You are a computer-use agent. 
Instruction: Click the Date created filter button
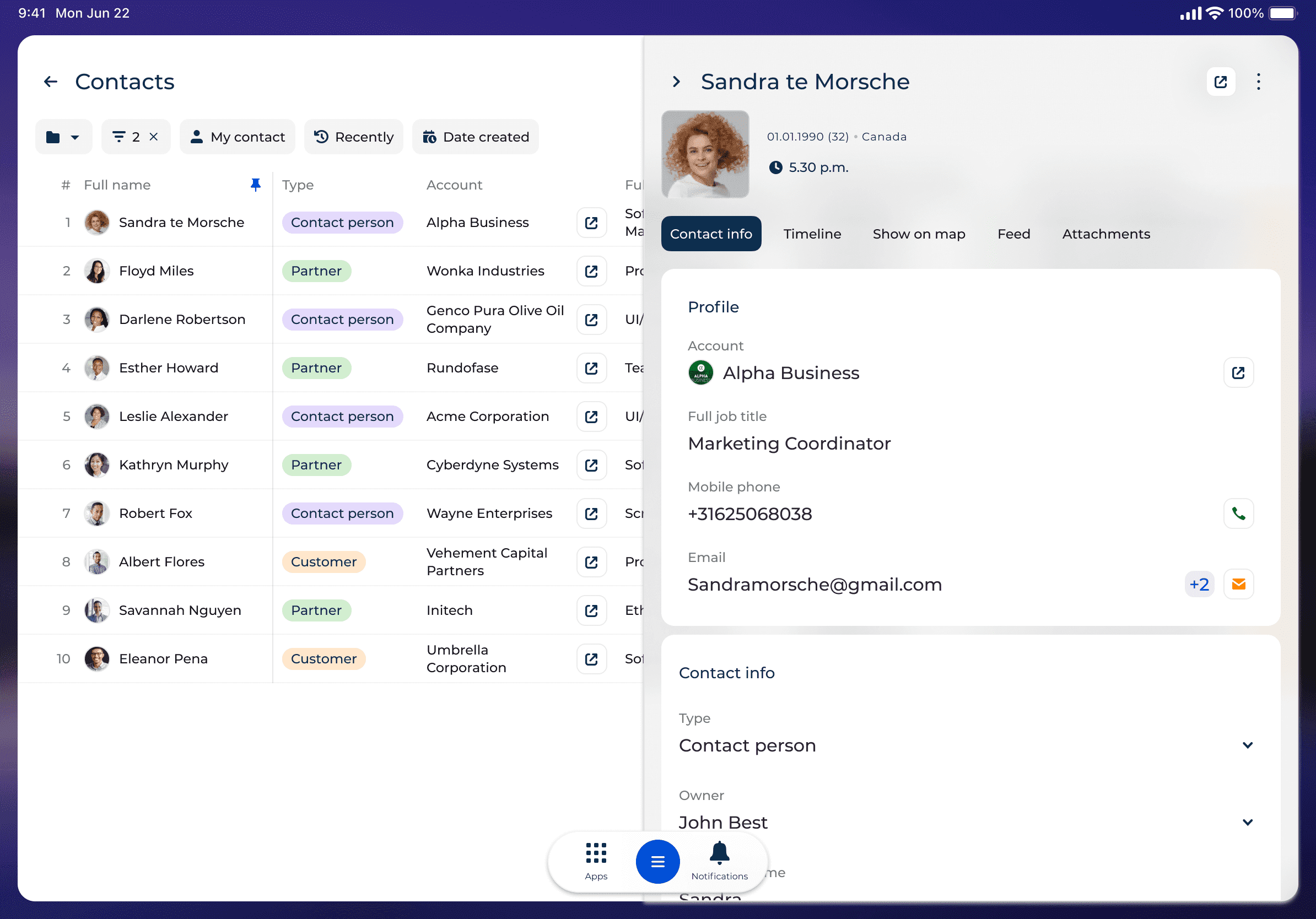475,137
